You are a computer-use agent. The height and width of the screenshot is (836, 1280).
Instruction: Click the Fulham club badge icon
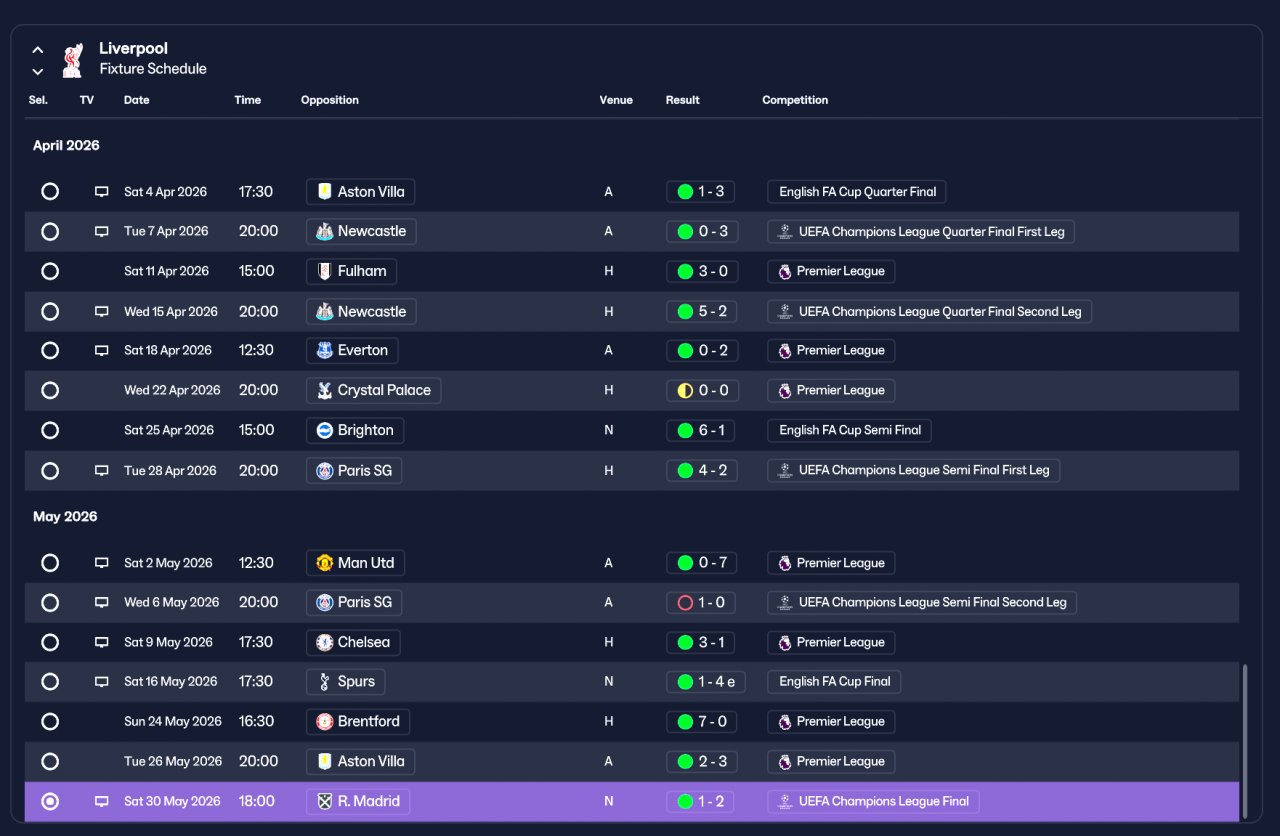pyautogui.click(x=324, y=271)
